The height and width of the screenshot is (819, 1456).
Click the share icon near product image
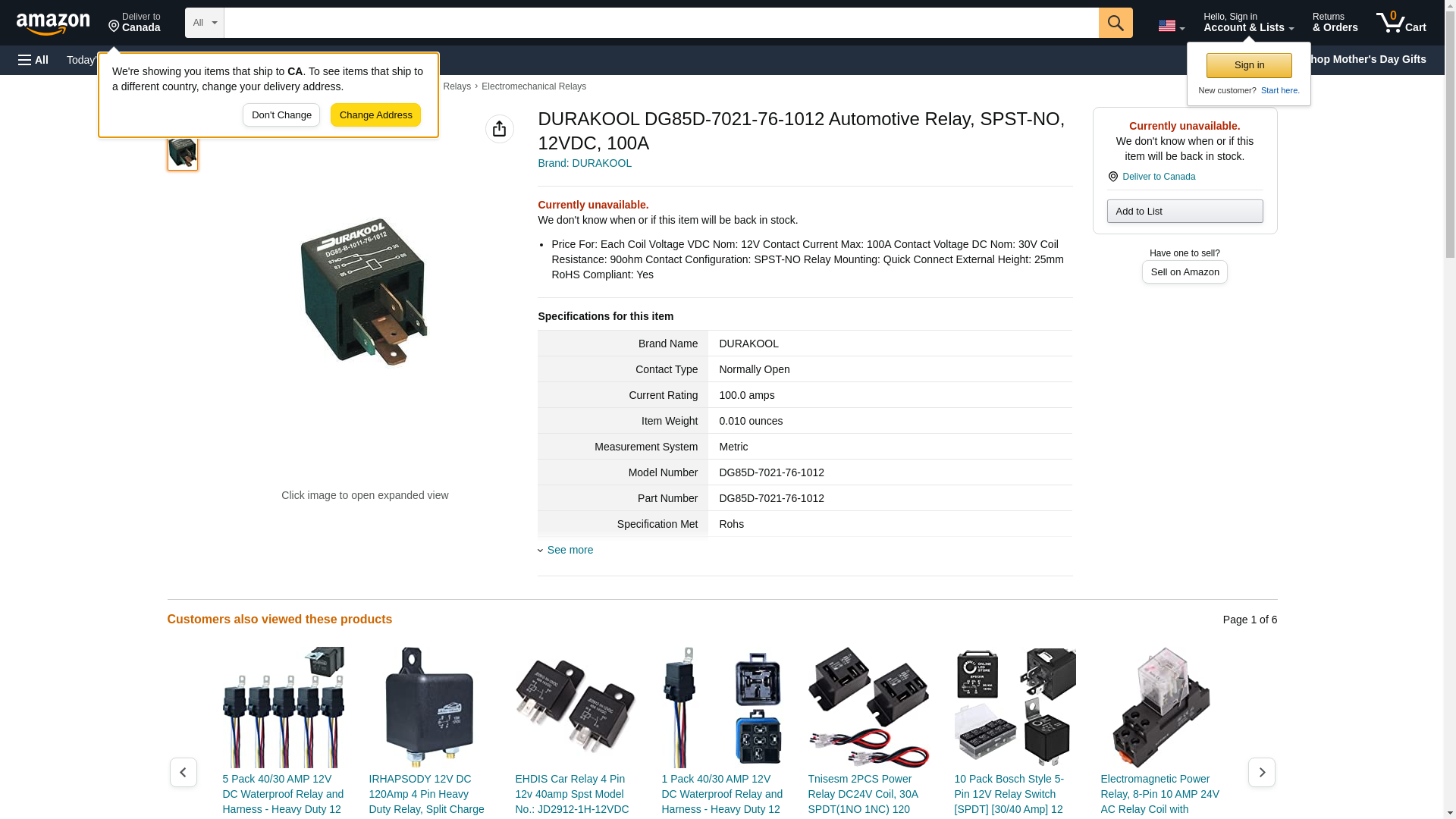499,129
